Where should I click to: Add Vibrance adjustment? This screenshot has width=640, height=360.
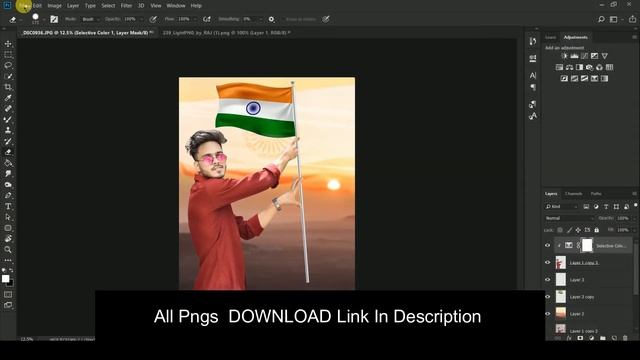click(604, 56)
